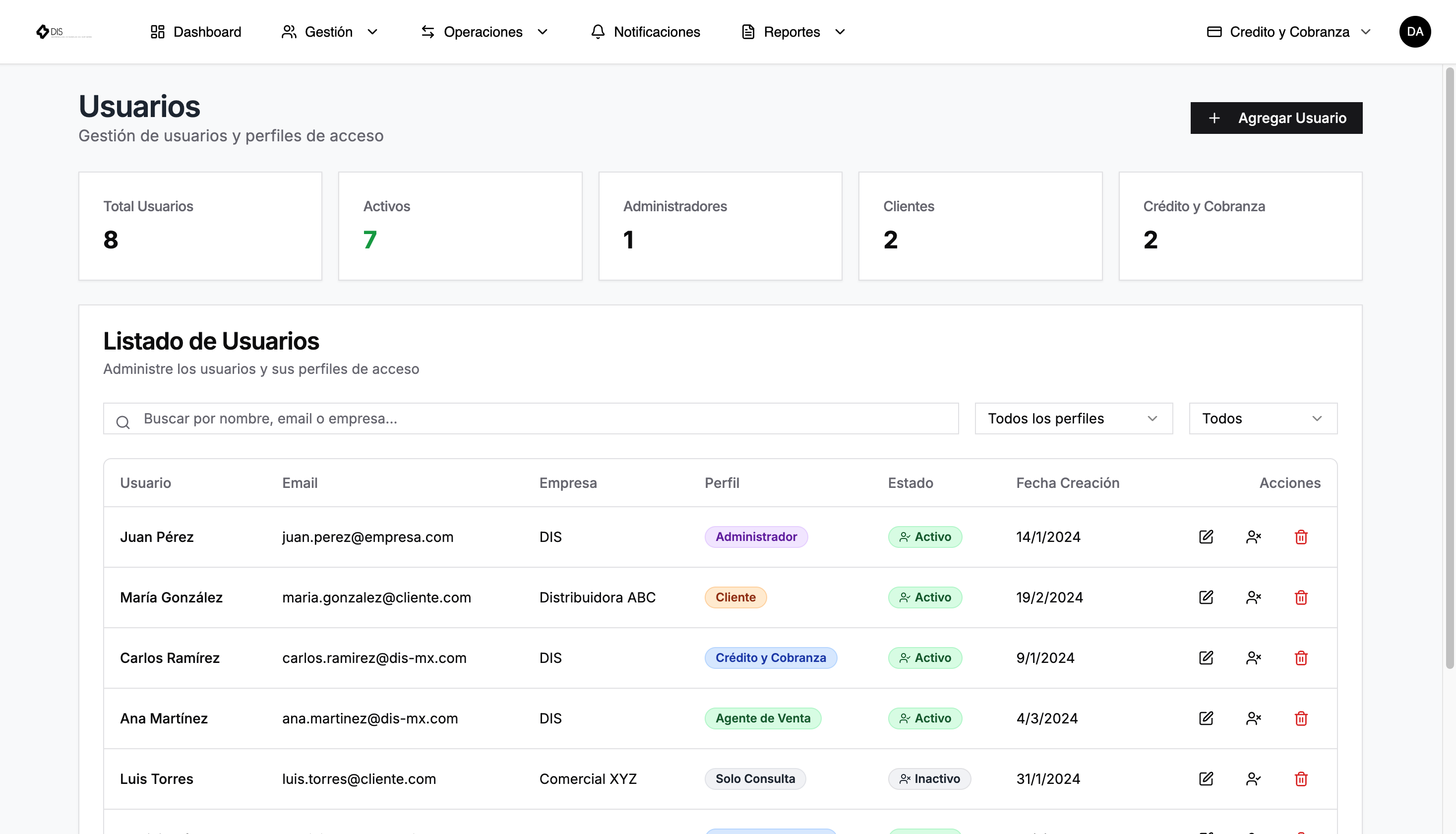This screenshot has width=1456, height=834.
Task: Go to the Dashboard link
Action: [196, 32]
